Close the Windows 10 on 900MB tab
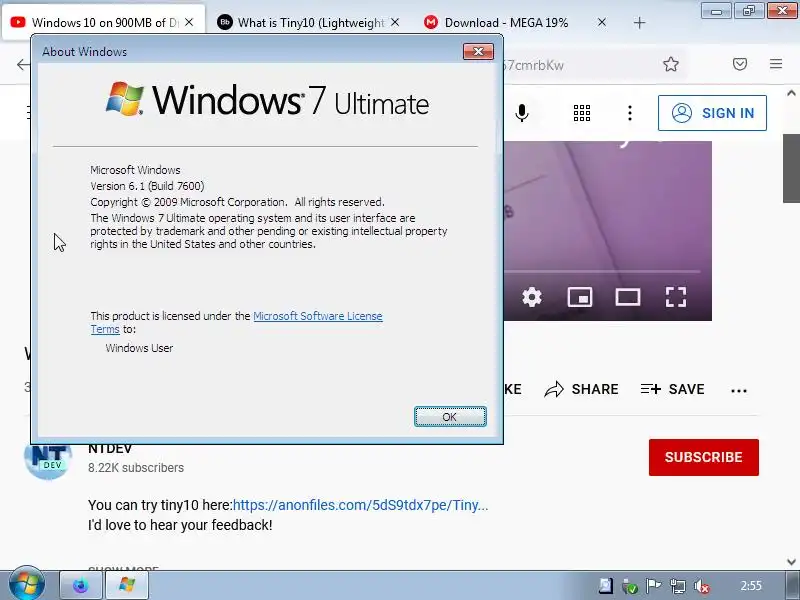Viewport: 800px width, 600px height. tap(189, 22)
